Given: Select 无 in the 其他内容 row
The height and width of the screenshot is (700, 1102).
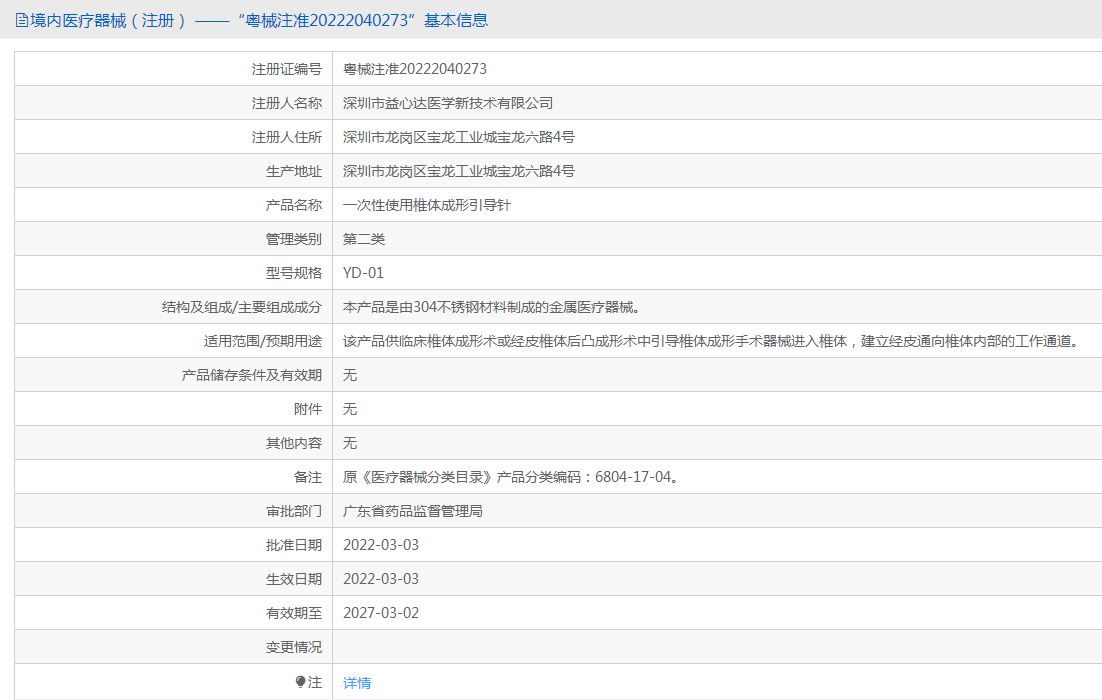Looking at the screenshot, I should 350,443.
